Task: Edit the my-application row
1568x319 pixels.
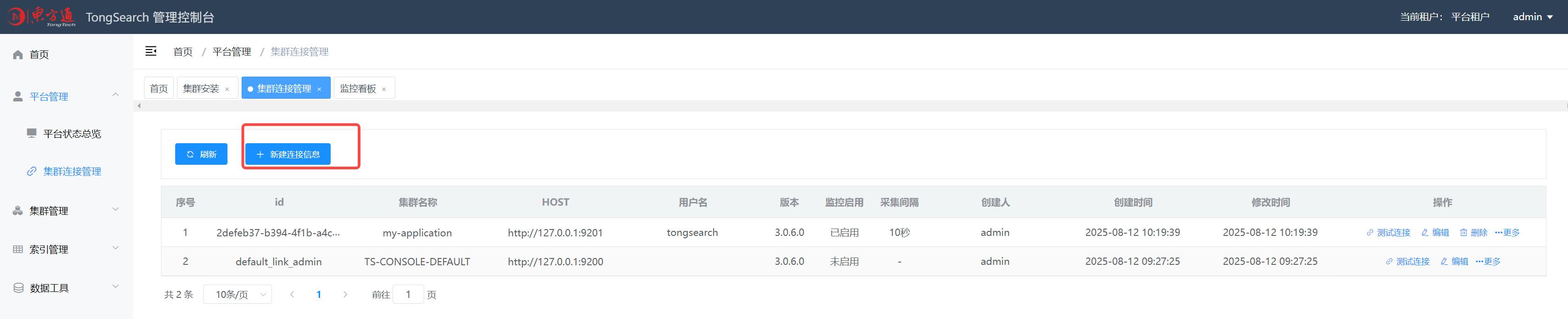Action: pyautogui.click(x=1435, y=233)
